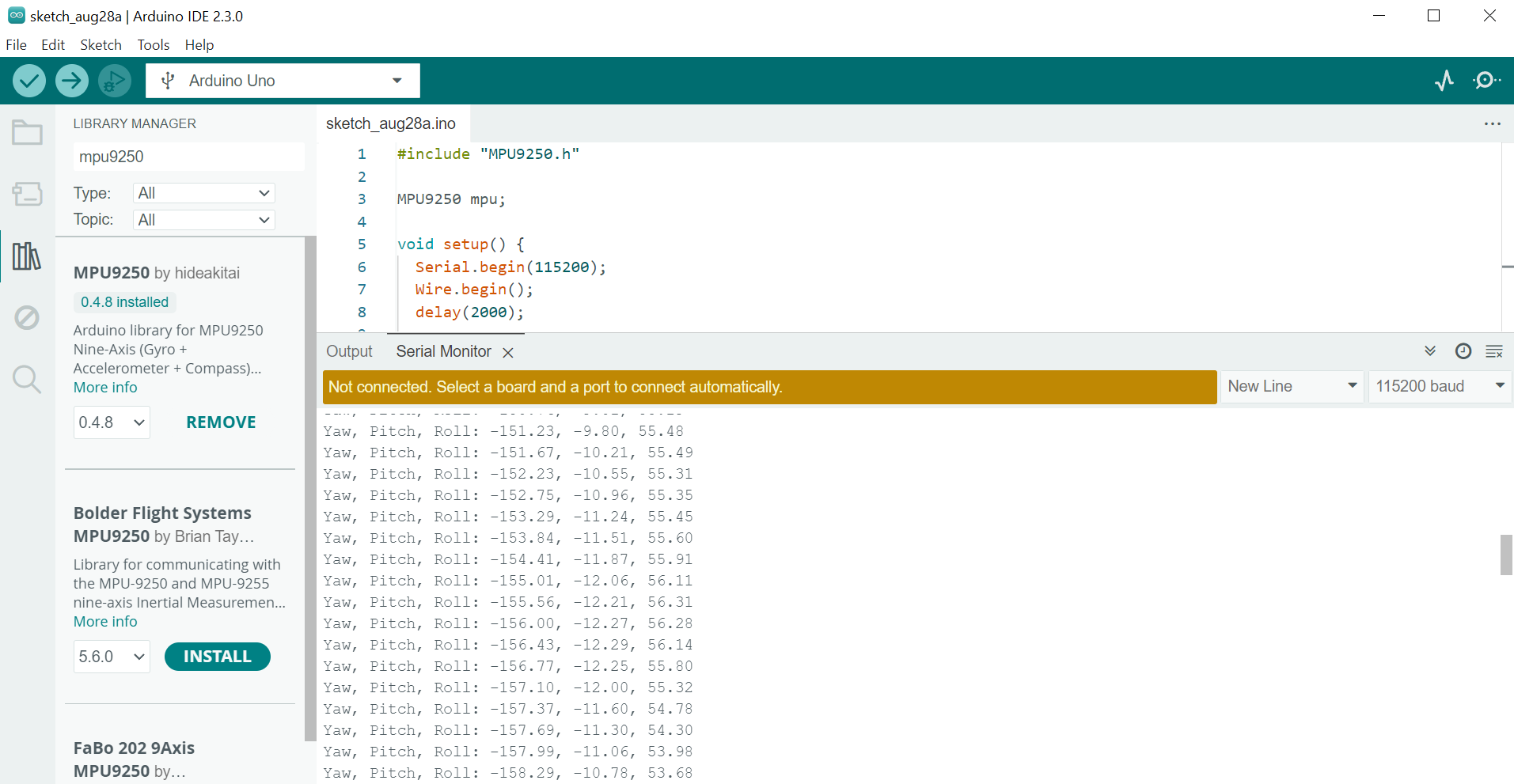Start debugging with the Debug button

pos(115,81)
